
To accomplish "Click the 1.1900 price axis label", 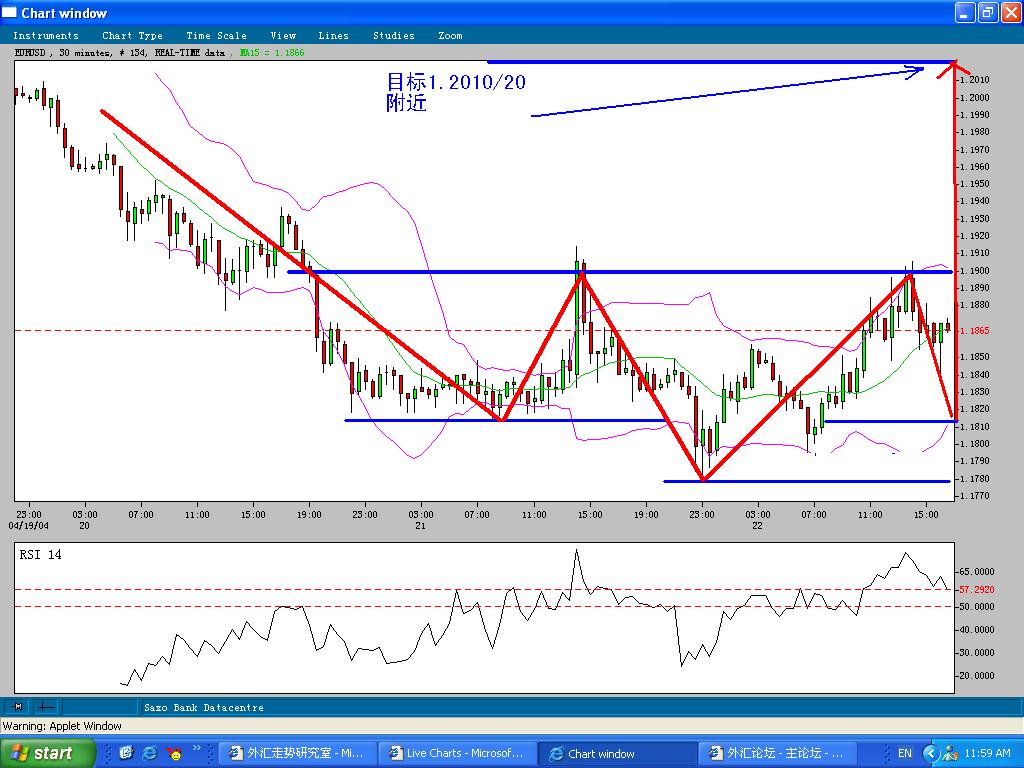I will [974, 270].
